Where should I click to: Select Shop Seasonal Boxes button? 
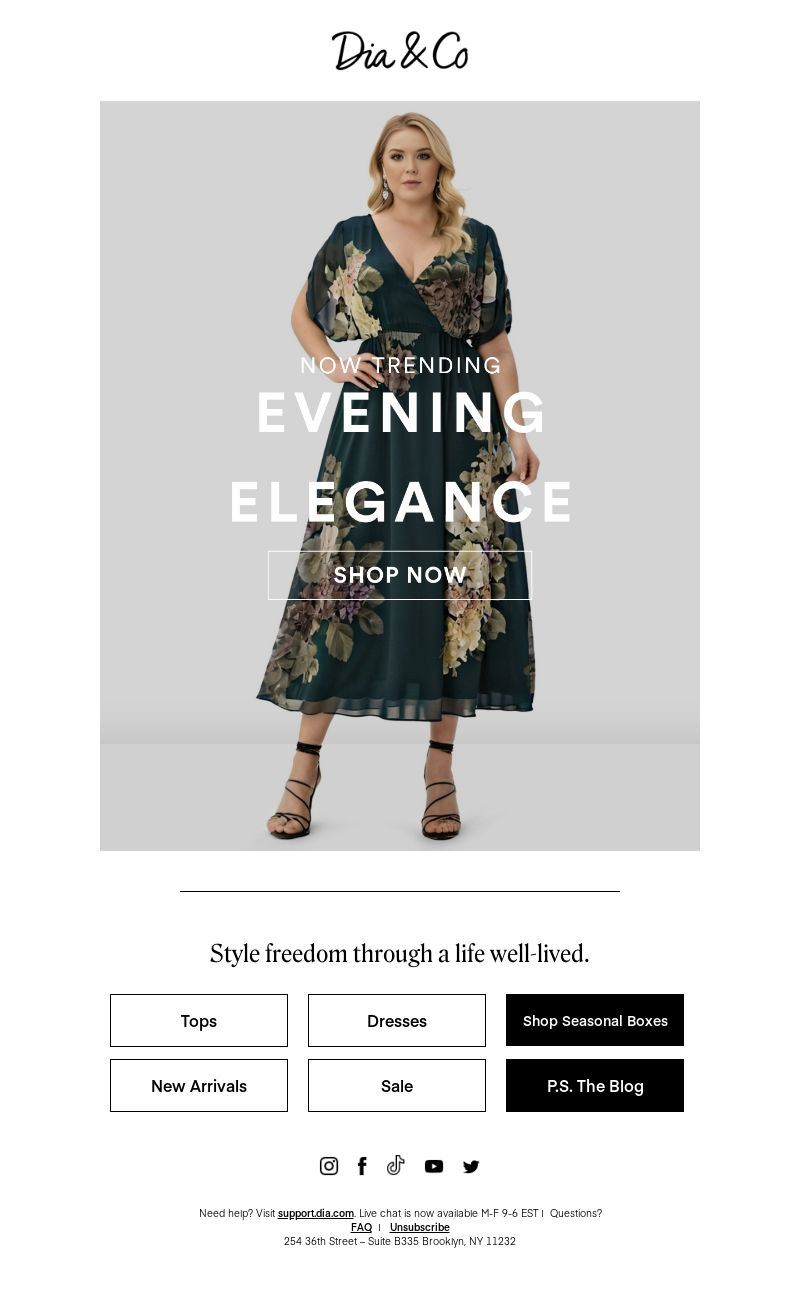tap(595, 1021)
